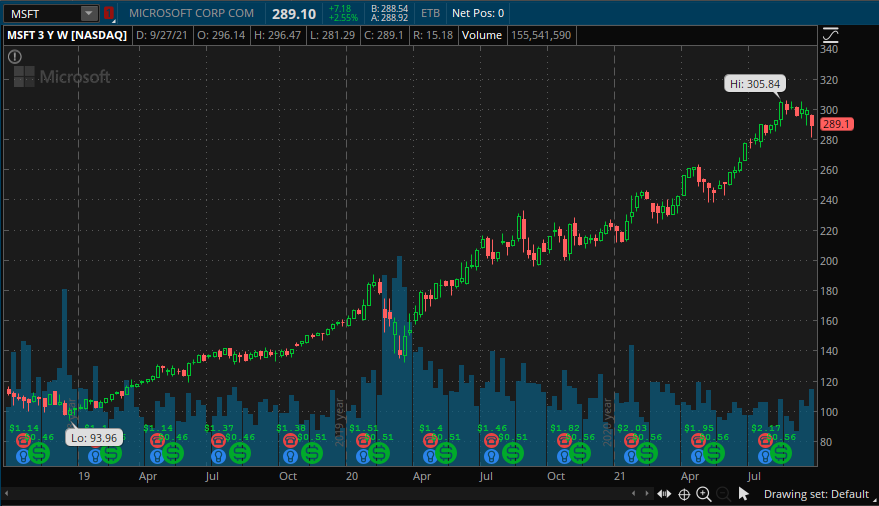879x506 pixels.
Task: Click the earnings phone icon under $1.51
Action: 363,440
